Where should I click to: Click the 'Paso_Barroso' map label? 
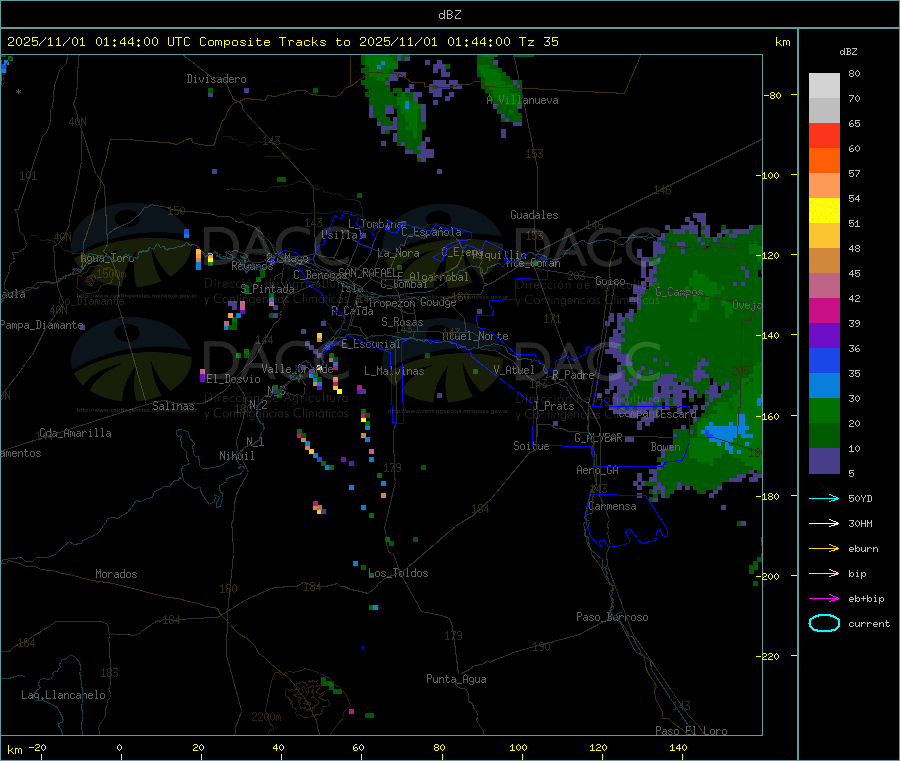pos(612,617)
